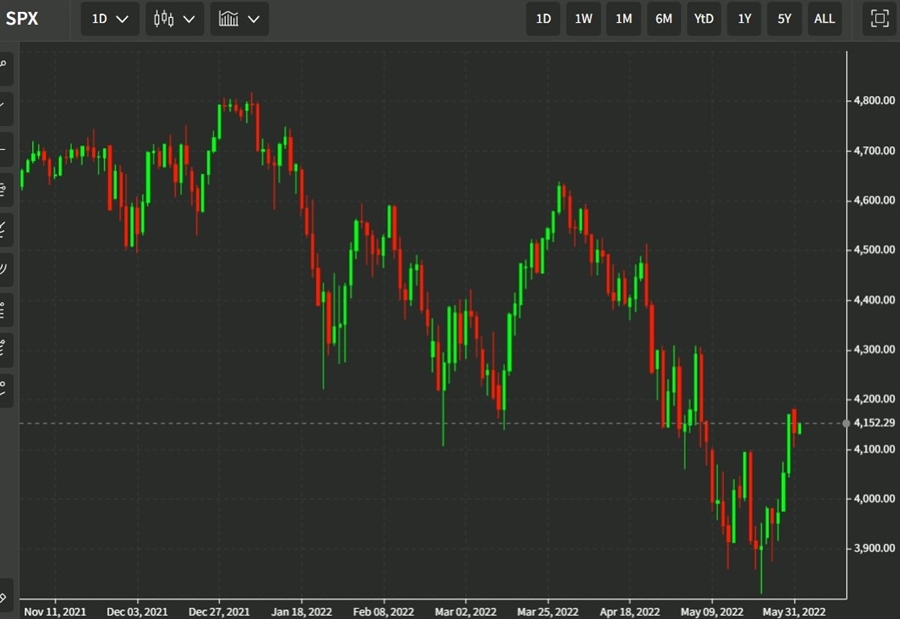Image resolution: width=900 pixels, height=619 pixels.
Task: Switch range to 1M
Action: pyautogui.click(x=623, y=19)
